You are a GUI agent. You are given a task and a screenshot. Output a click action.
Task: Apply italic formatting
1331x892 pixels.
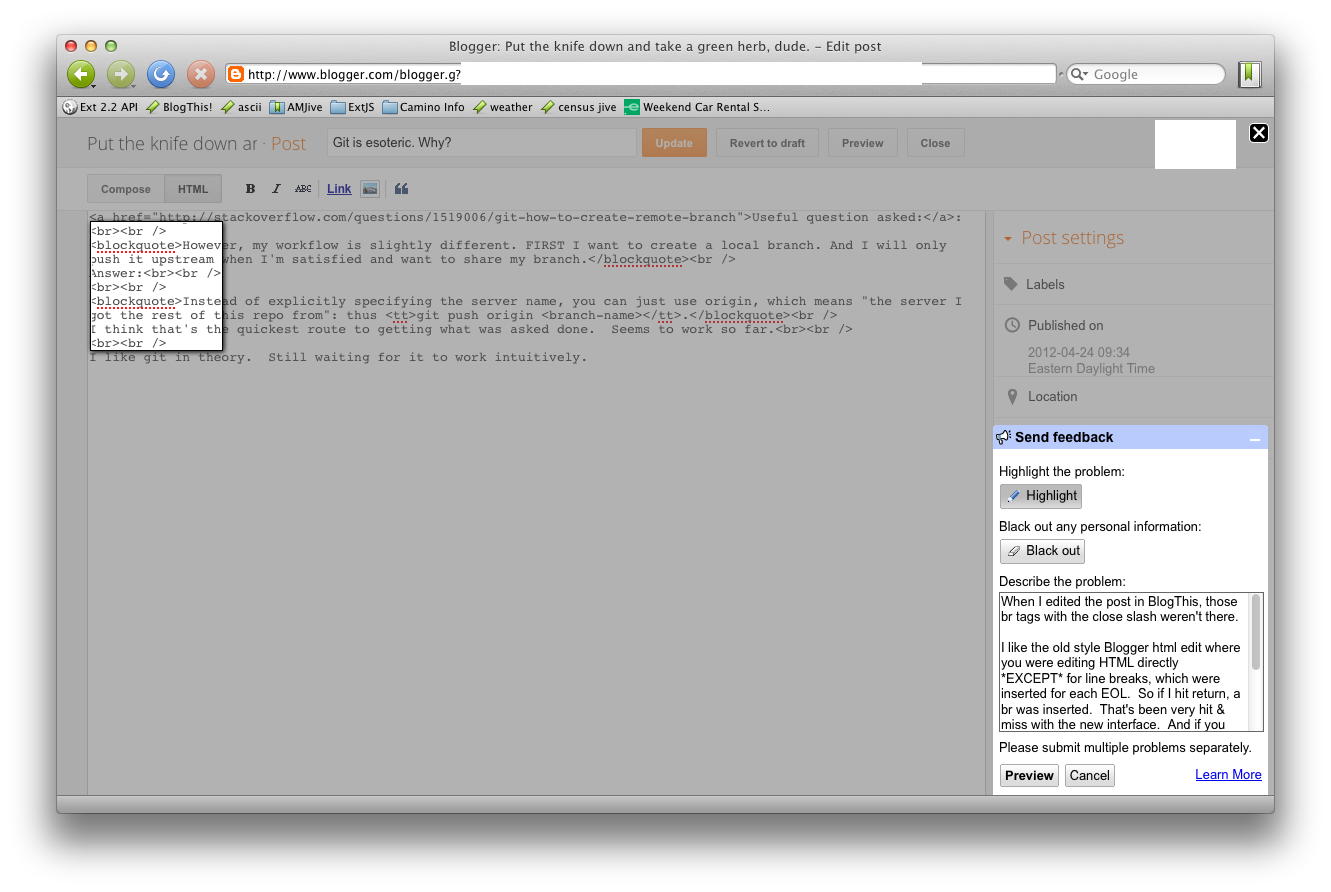tap(277, 189)
